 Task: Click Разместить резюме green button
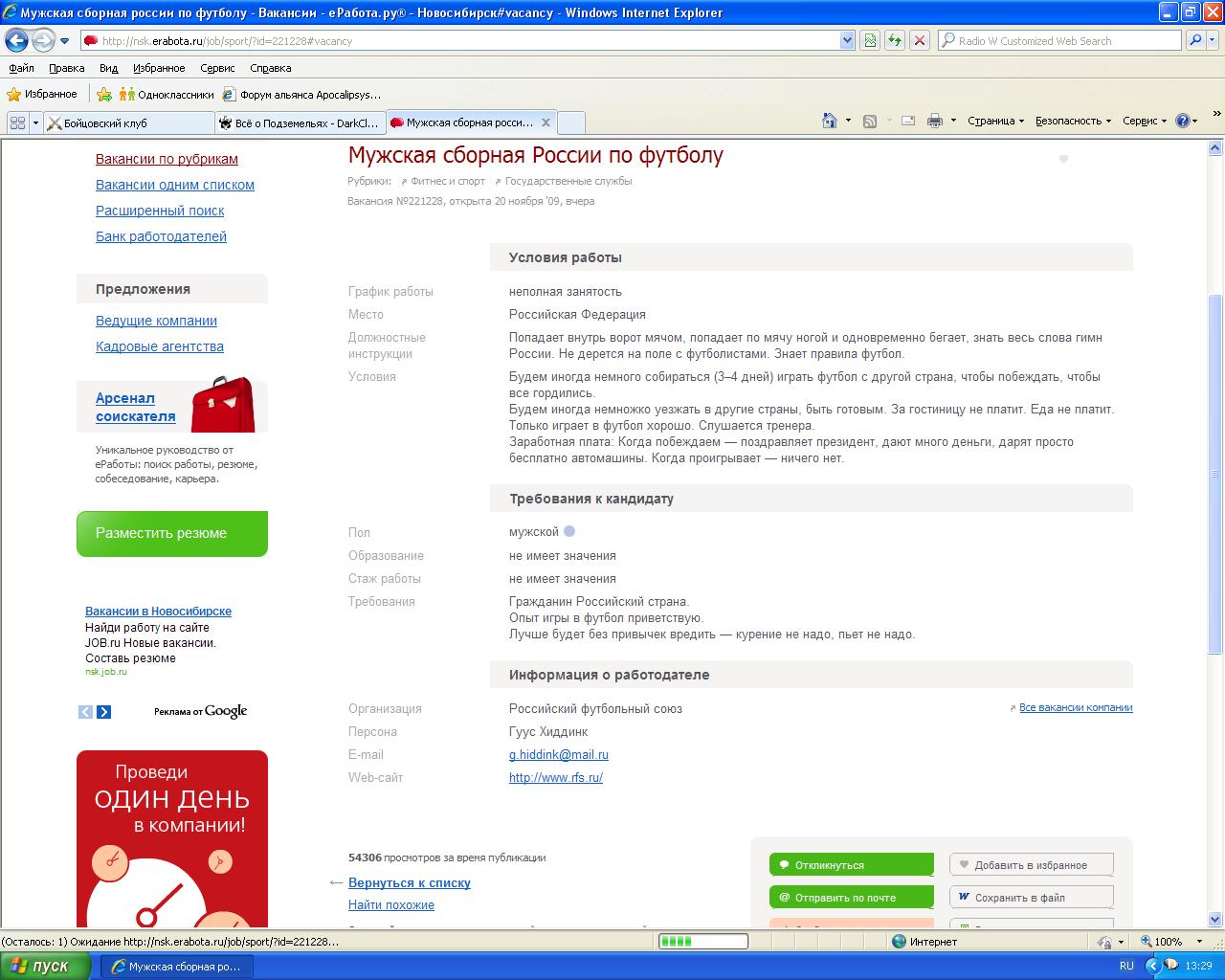(172, 533)
